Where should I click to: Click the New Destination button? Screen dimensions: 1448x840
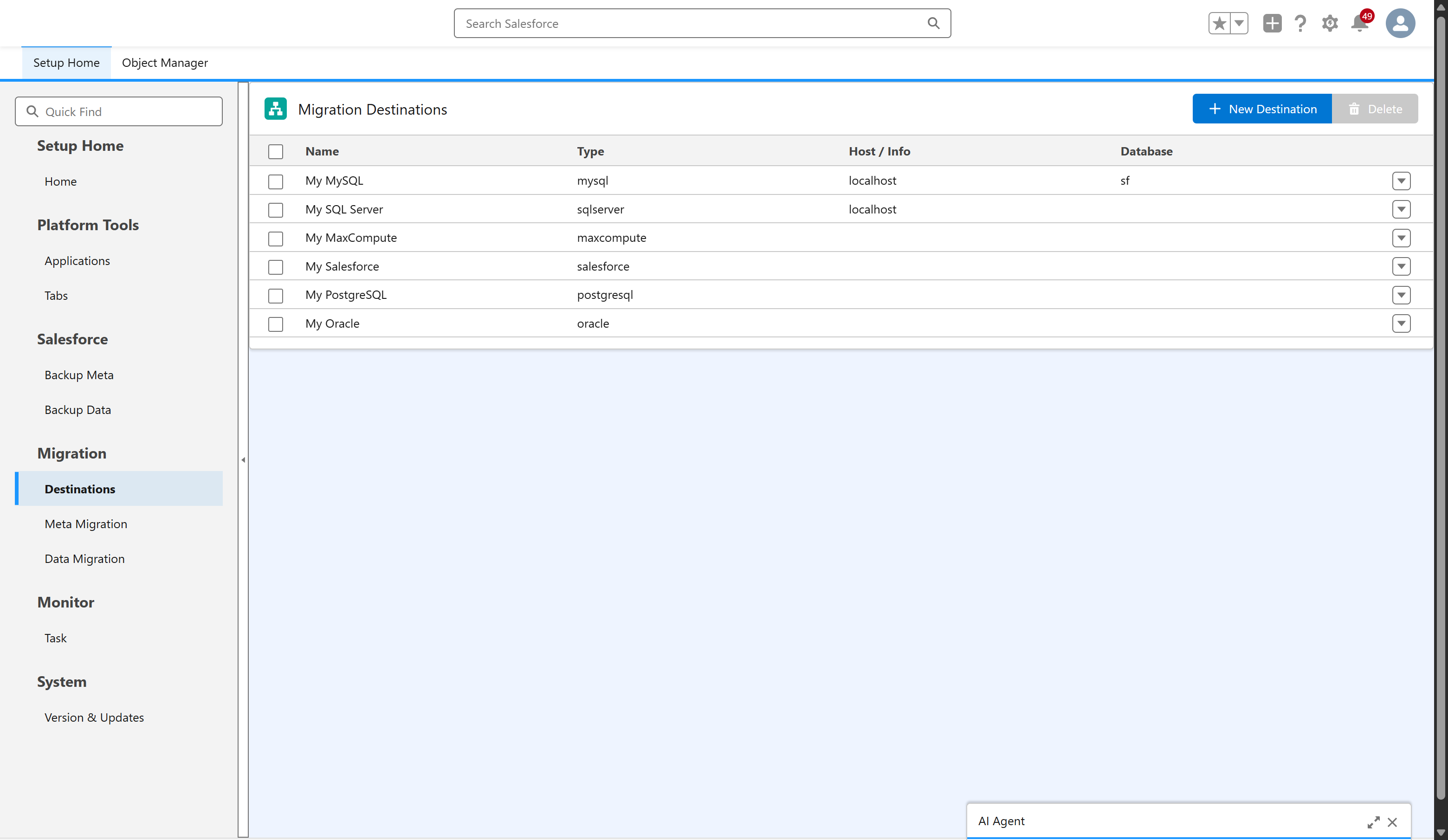click(1262, 109)
